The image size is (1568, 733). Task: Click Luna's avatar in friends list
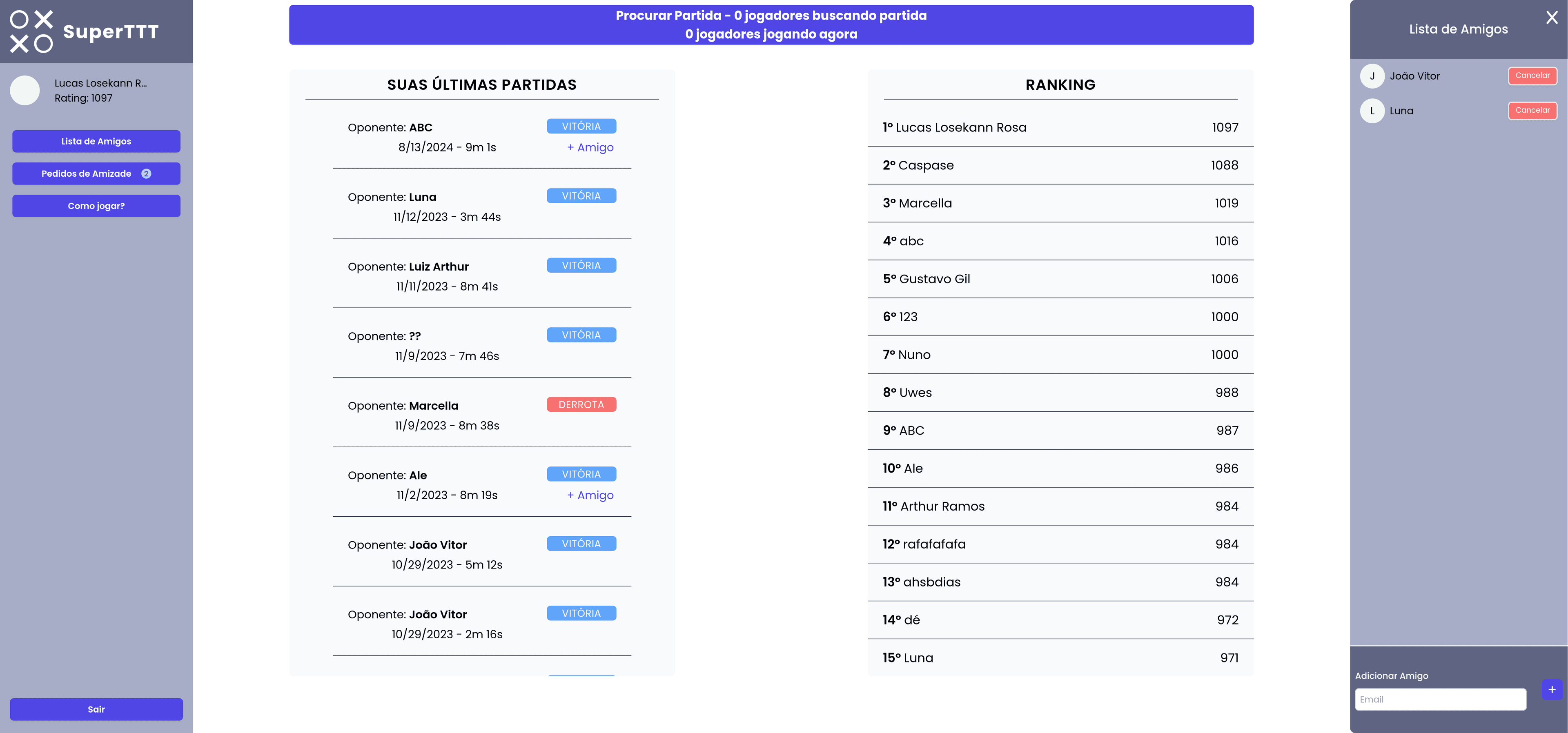pyautogui.click(x=1372, y=111)
